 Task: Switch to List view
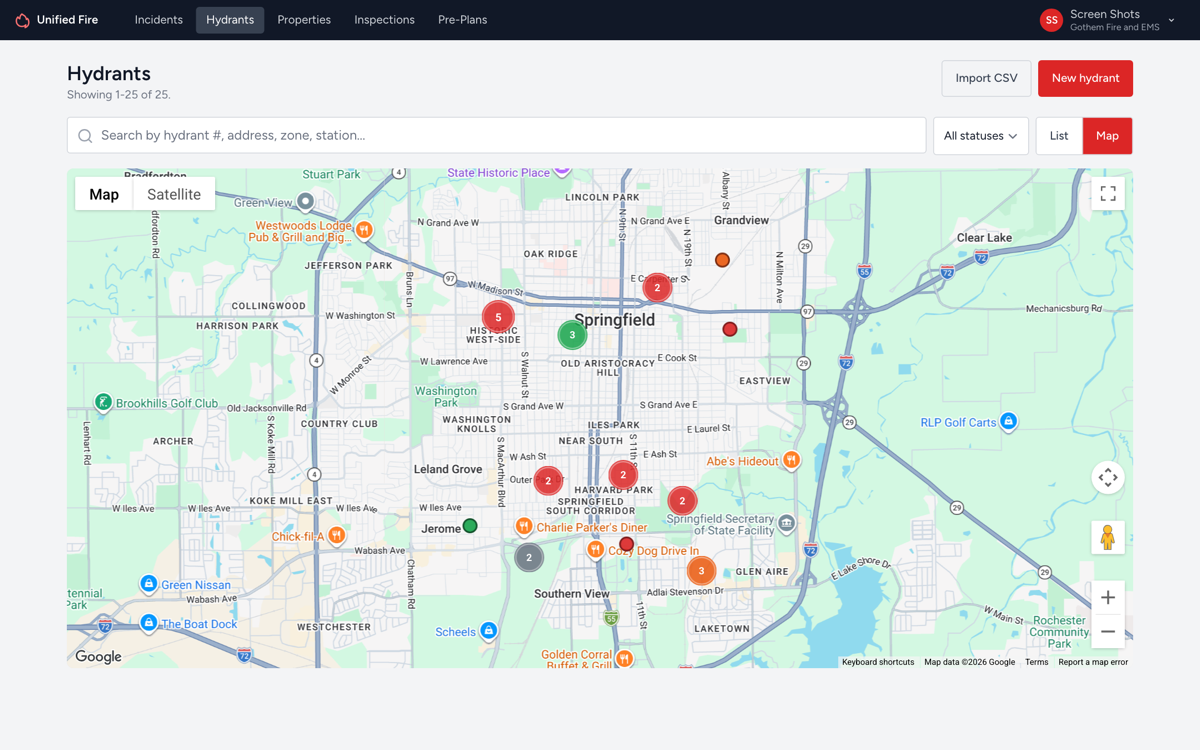1059,136
